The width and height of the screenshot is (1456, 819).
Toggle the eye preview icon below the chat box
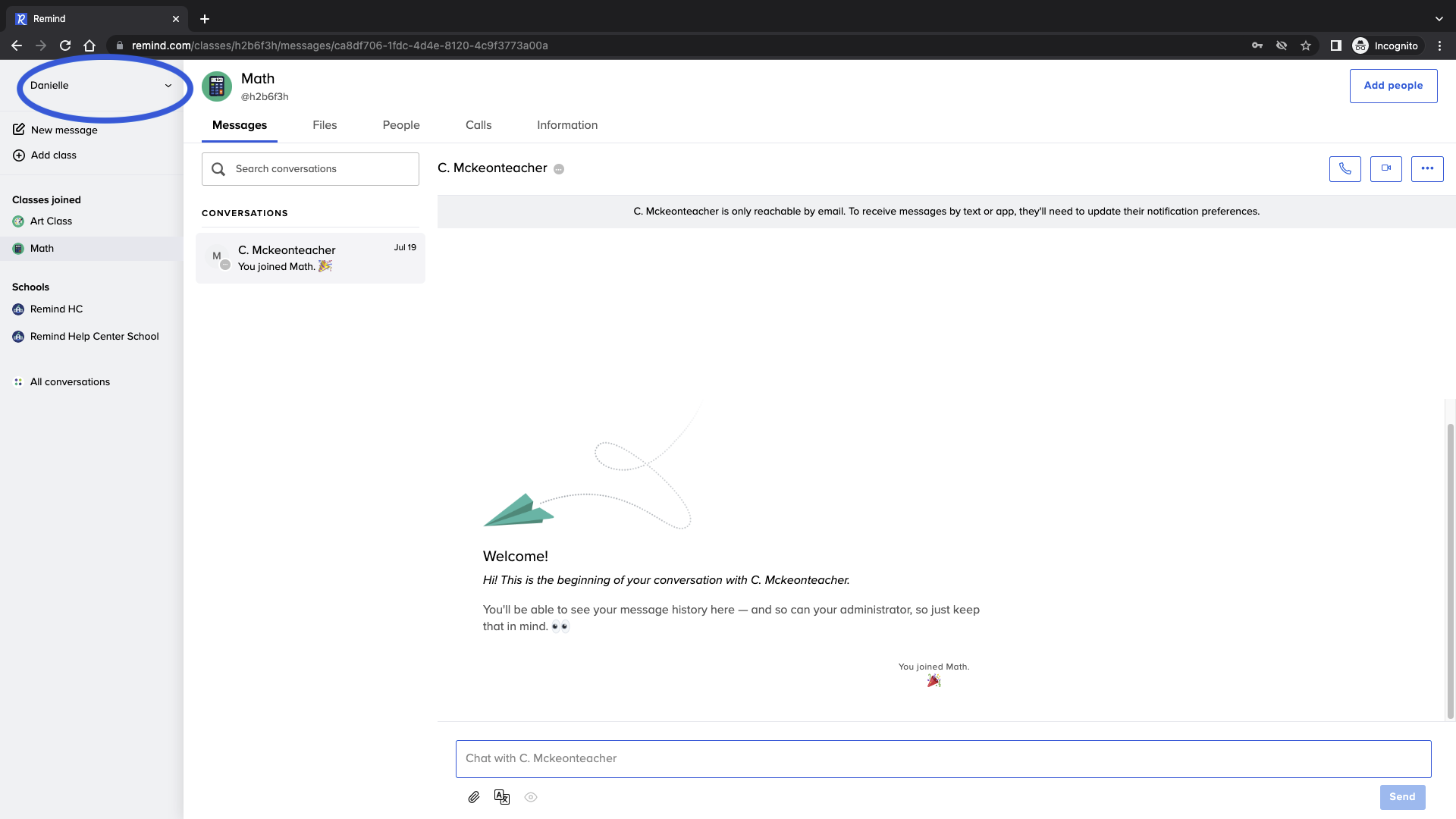[x=531, y=797]
